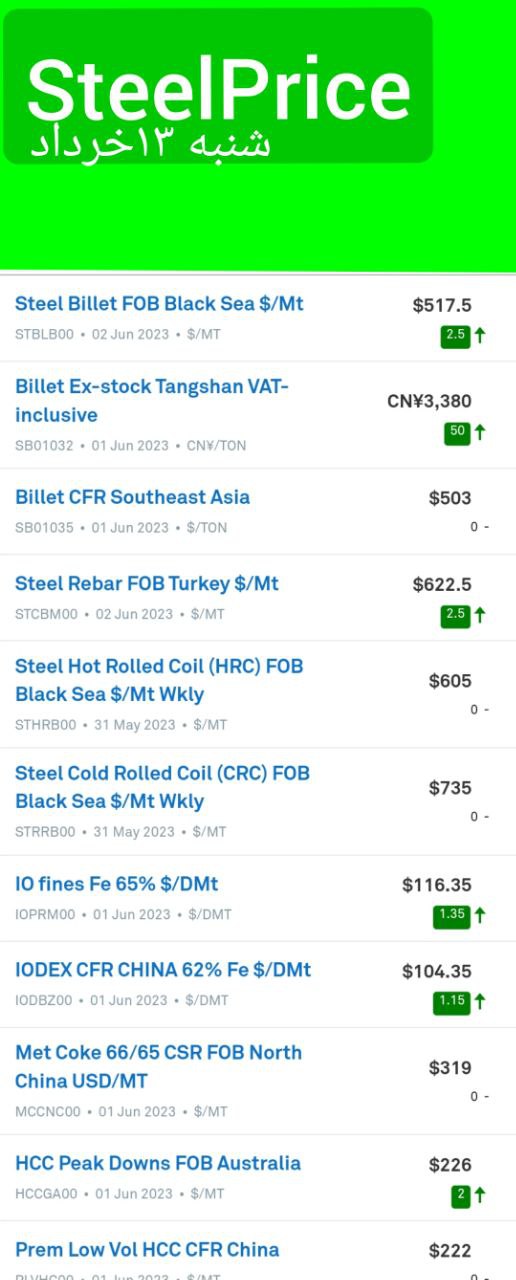
Task: Open Steel Hot Rolled Coil (HRC) listing
Action: click(159, 680)
